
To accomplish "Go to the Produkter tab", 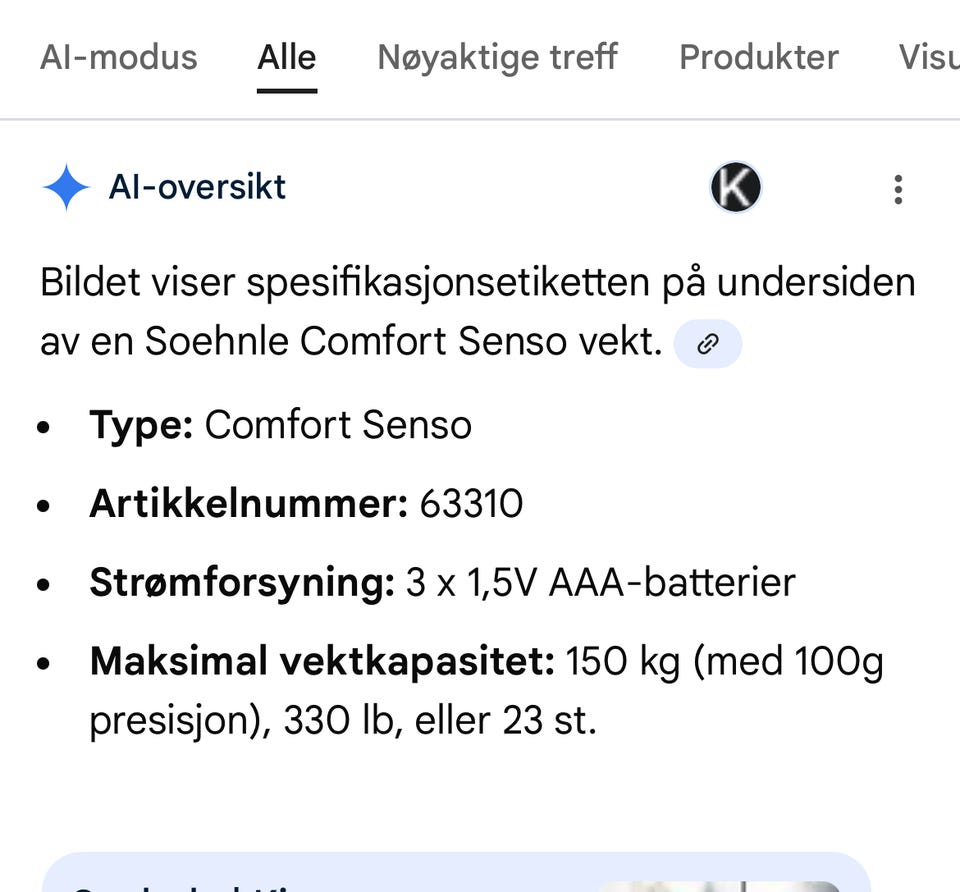I will tap(758, 57).
